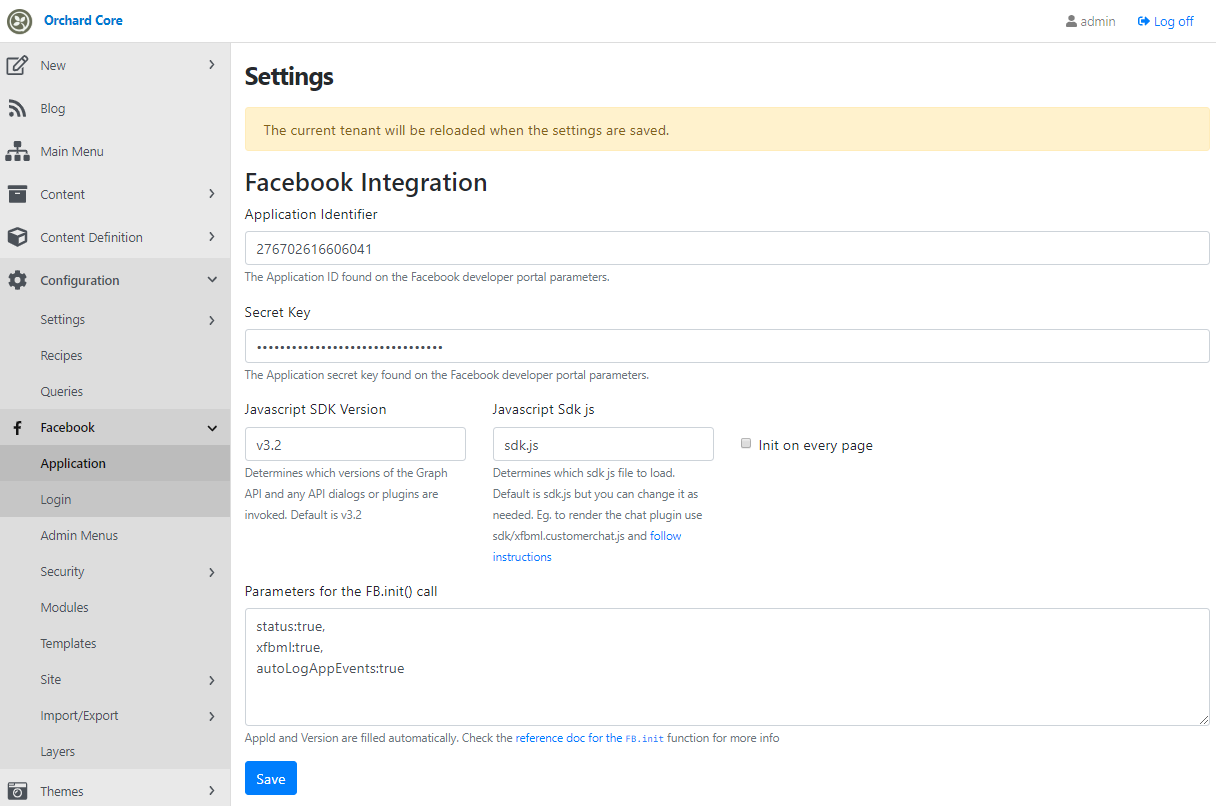Expand the Site submenu chevron
1216x806 pixels.
212,680
